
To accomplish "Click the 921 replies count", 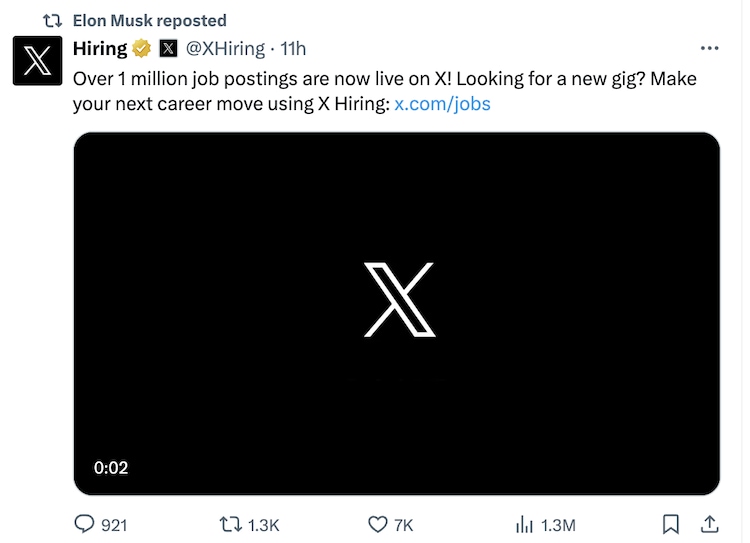I will click(114, 524).
